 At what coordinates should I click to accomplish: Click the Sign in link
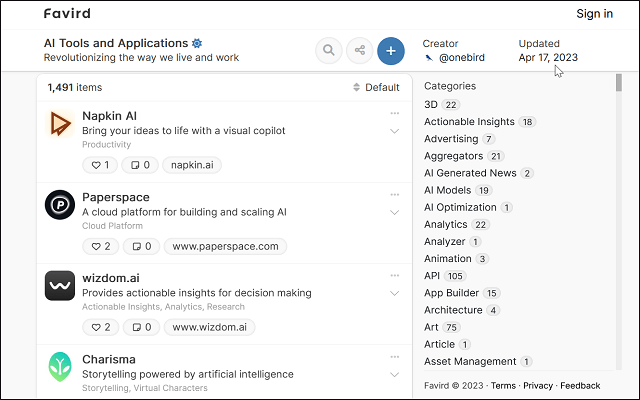(594, 14)
